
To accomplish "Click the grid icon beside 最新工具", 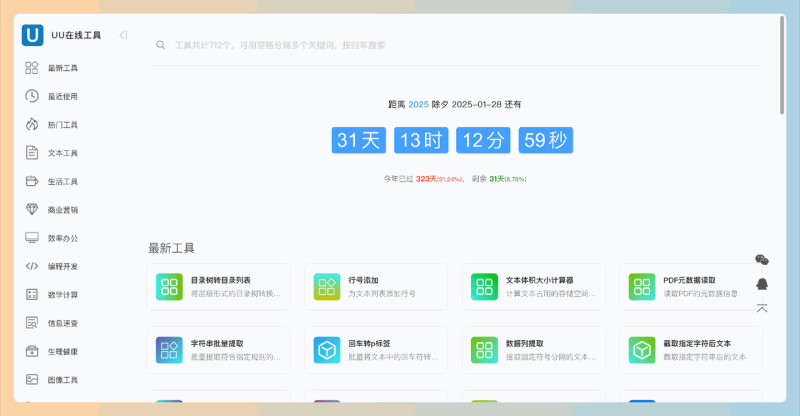I will (32, 67).
